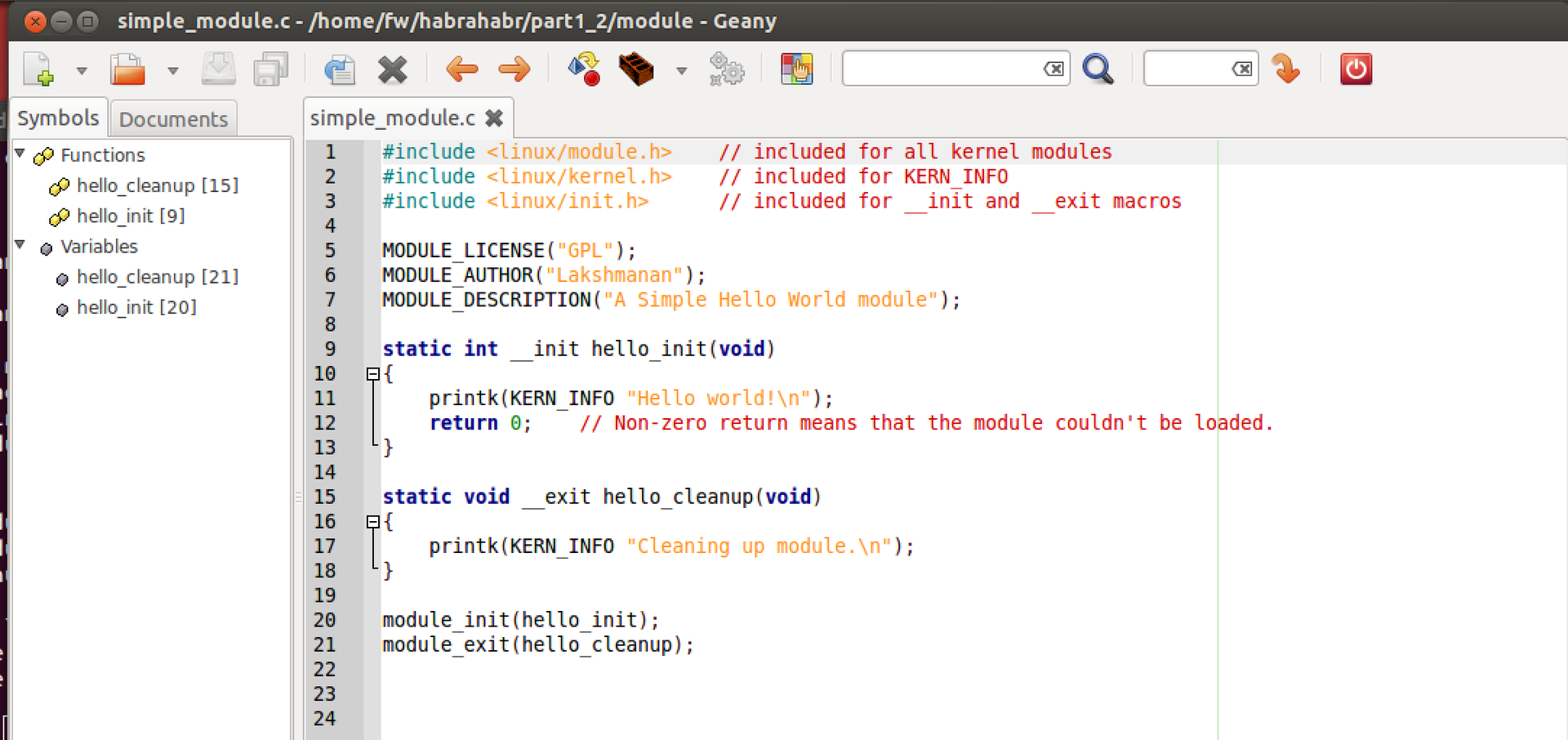This screenshot has height=740, width=1568.
Task: Place cursor on MODULE_LICENSE("GPL") line
Action: click(x=509, y=251)
